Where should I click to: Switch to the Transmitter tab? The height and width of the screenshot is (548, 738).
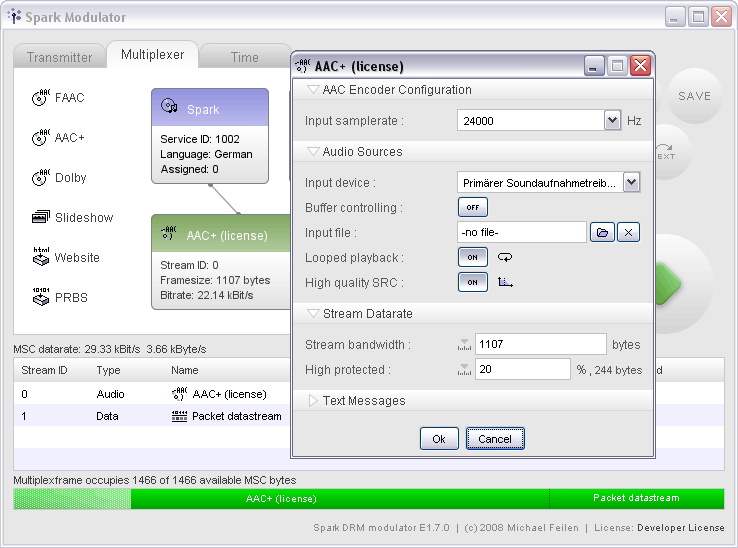point(59,57)
